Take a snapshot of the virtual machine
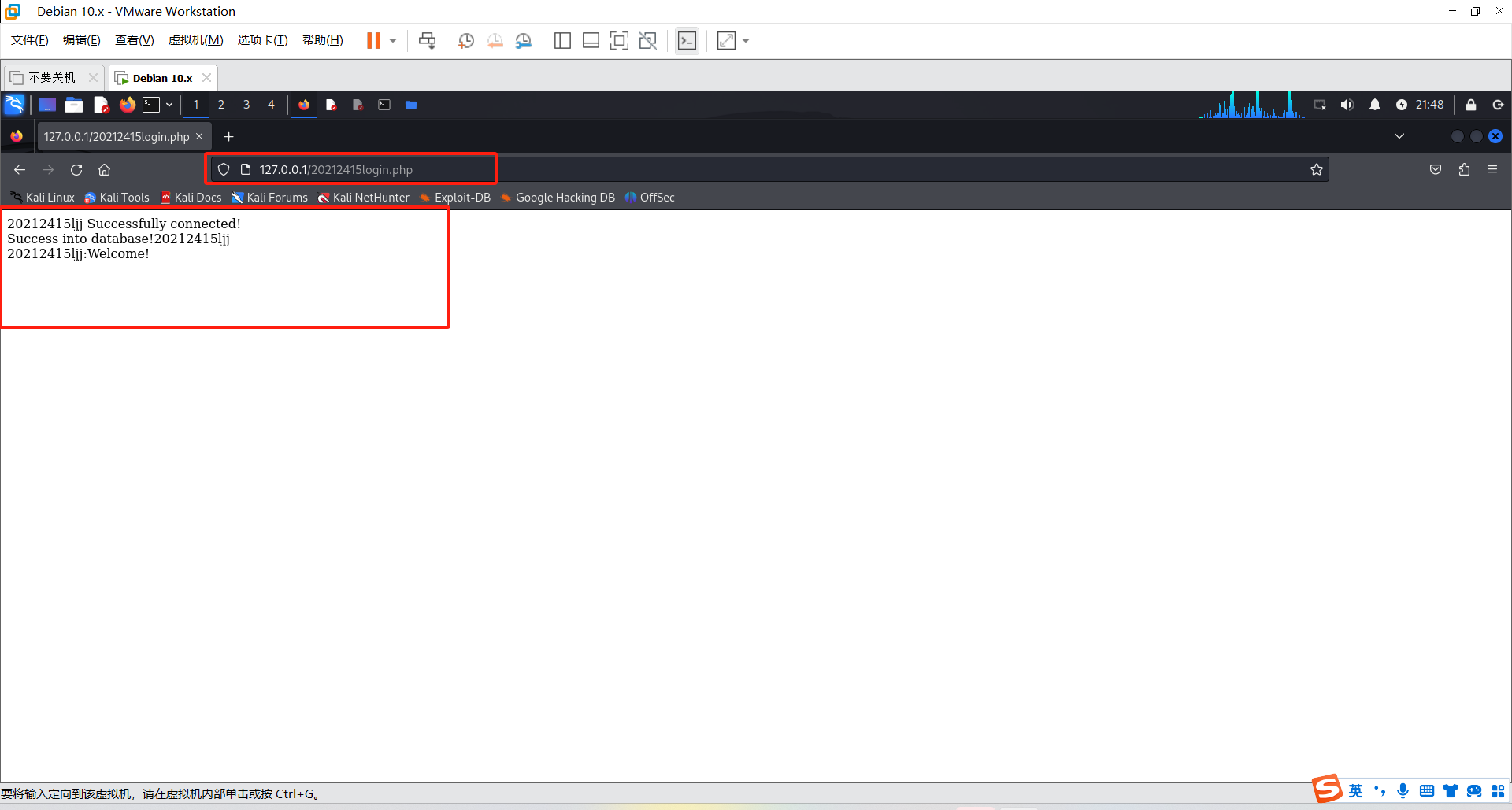The height and width of the screenshot is (810, 1512). pos(466,41)
